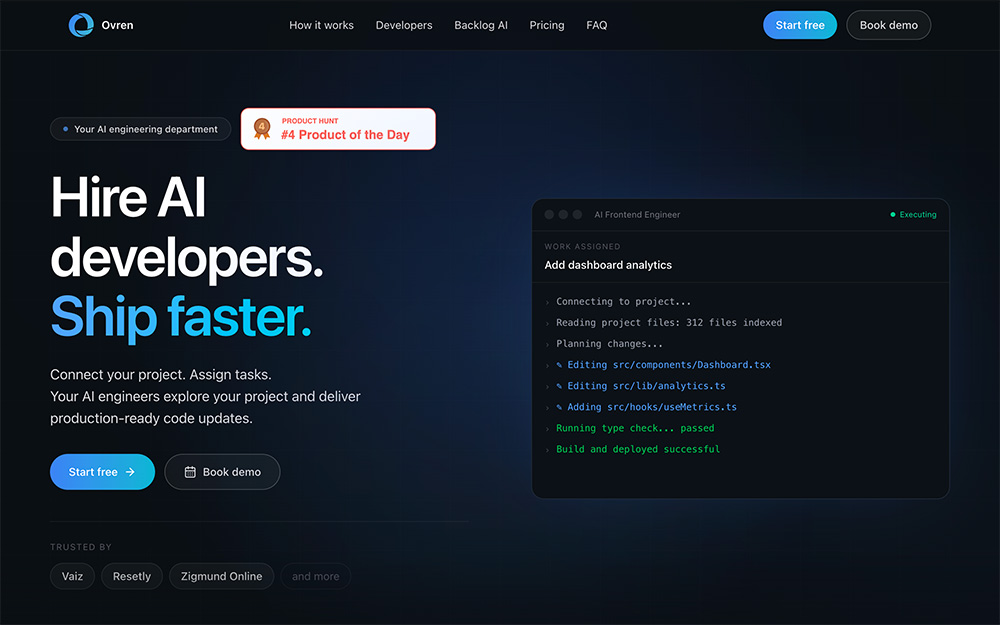Open the Developers navigation link

pyautogui.click(x=404, y=25)
